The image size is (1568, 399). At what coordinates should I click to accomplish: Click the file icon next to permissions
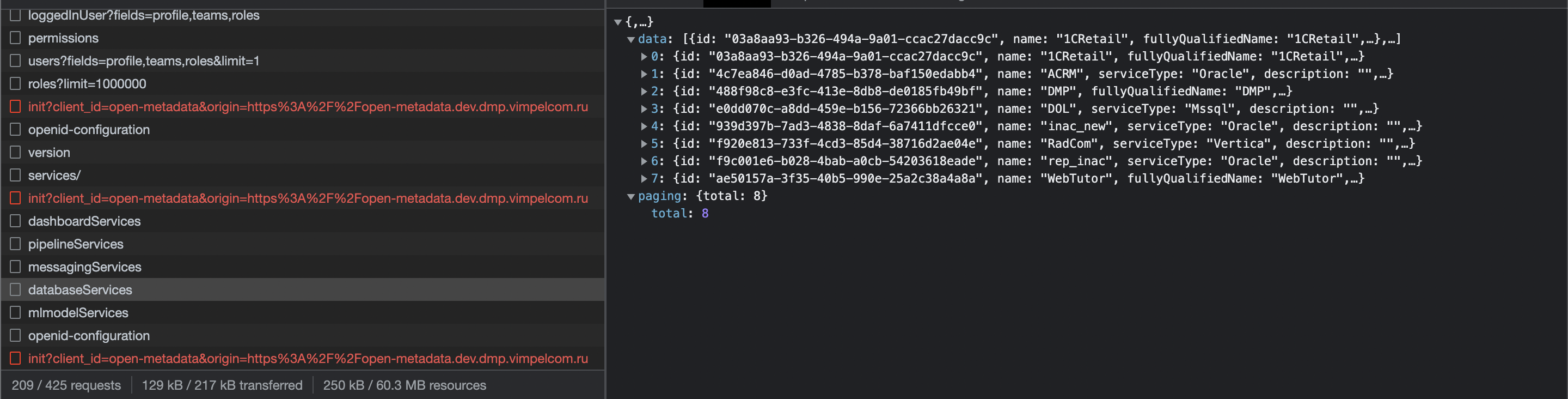point(15,38)
